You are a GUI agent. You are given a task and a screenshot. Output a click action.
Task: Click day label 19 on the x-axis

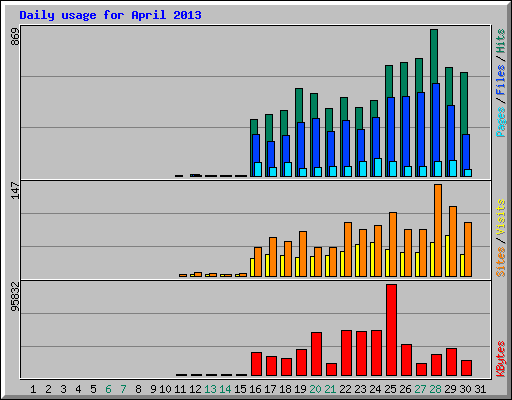coord(300,389)
